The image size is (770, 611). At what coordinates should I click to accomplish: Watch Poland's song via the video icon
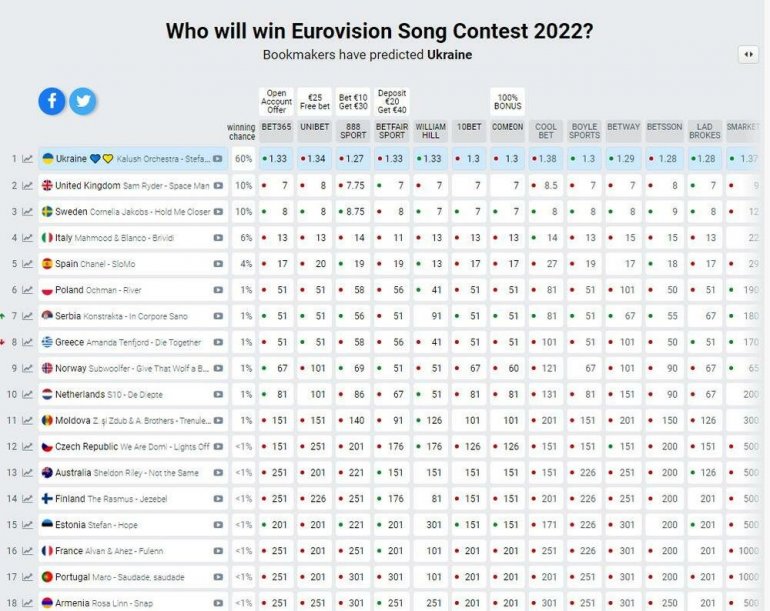click(218, 290)
